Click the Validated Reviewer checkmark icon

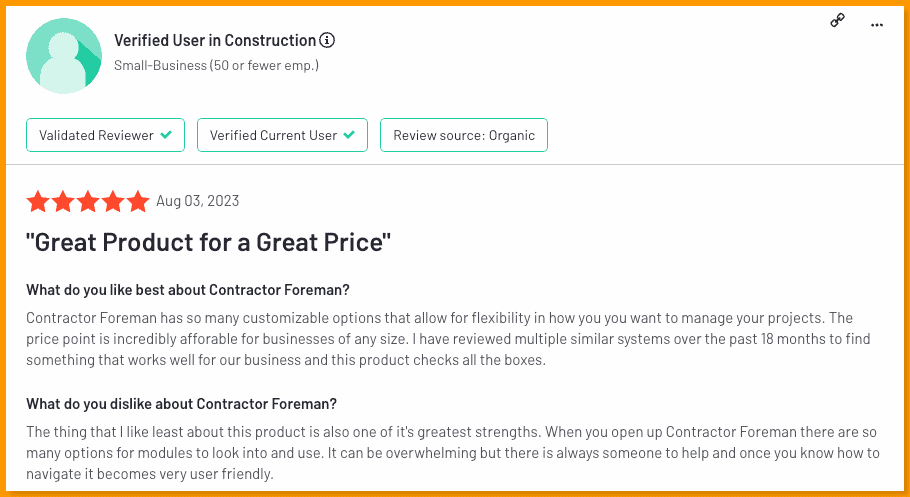coord(166,135)
